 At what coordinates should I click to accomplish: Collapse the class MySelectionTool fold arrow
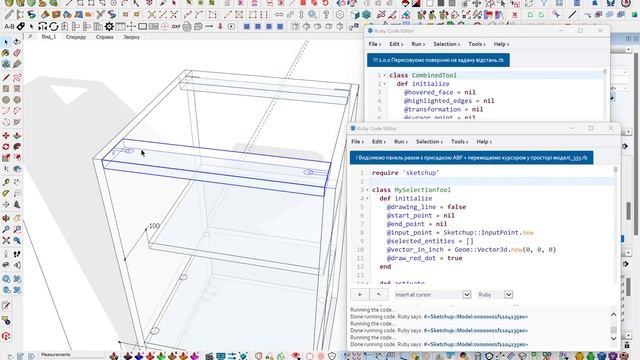(367, 190)
